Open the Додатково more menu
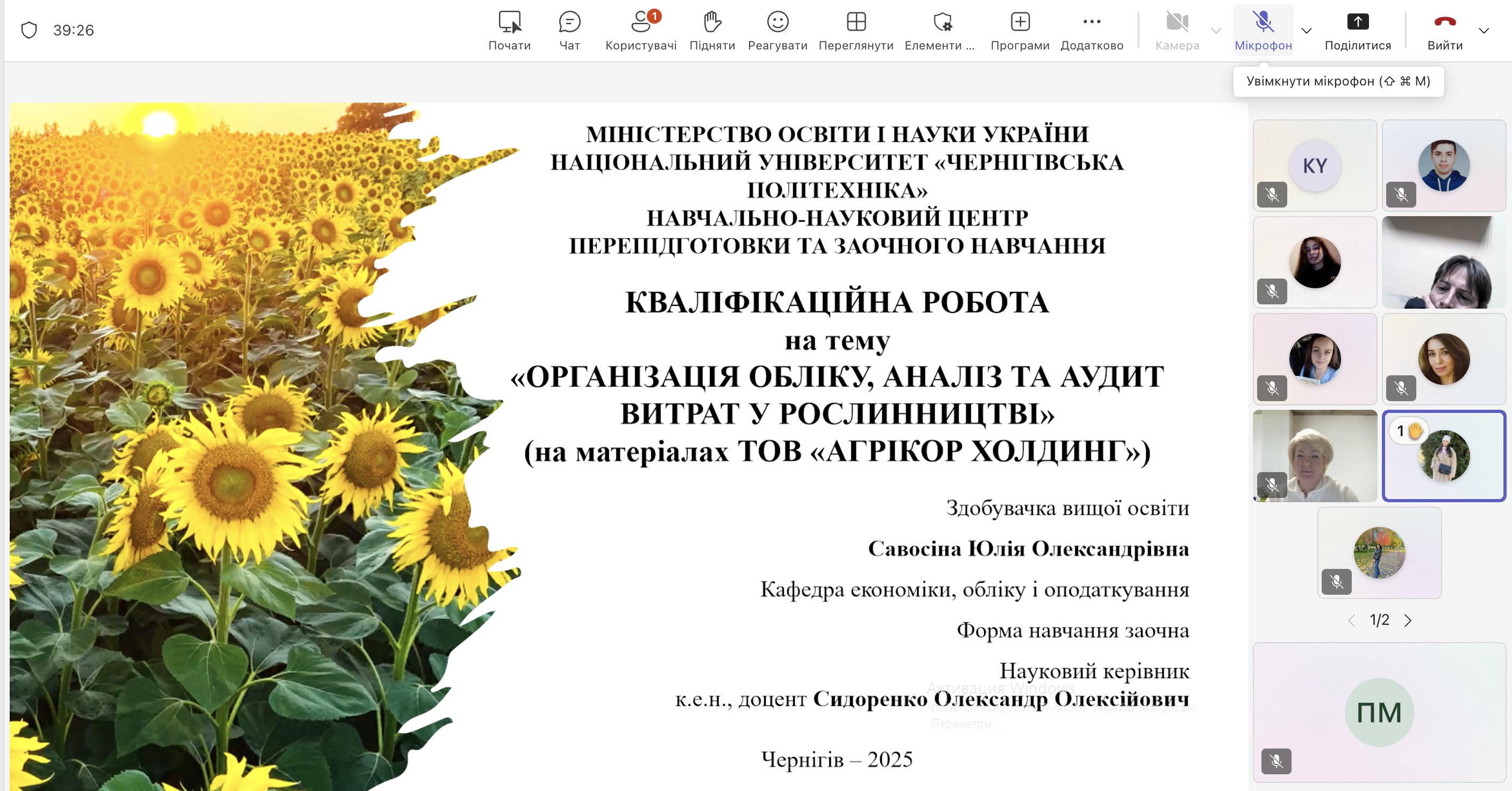 (x=1091, y=31)
